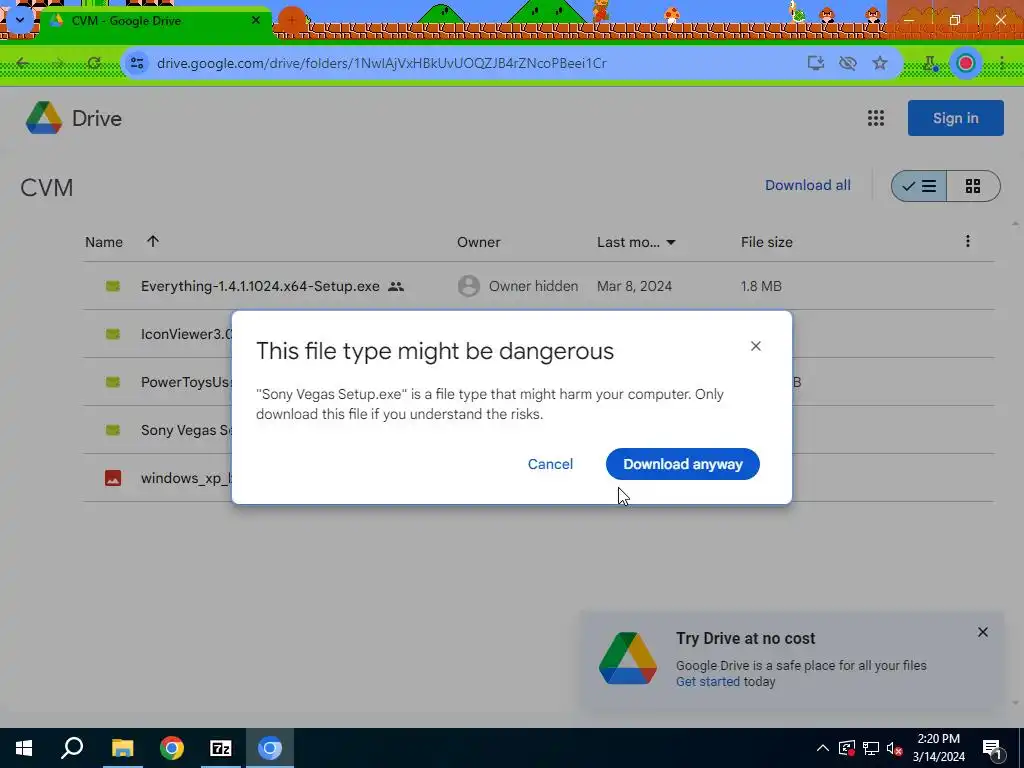
Task: Click the Sign in button
Action: point(955,118)
